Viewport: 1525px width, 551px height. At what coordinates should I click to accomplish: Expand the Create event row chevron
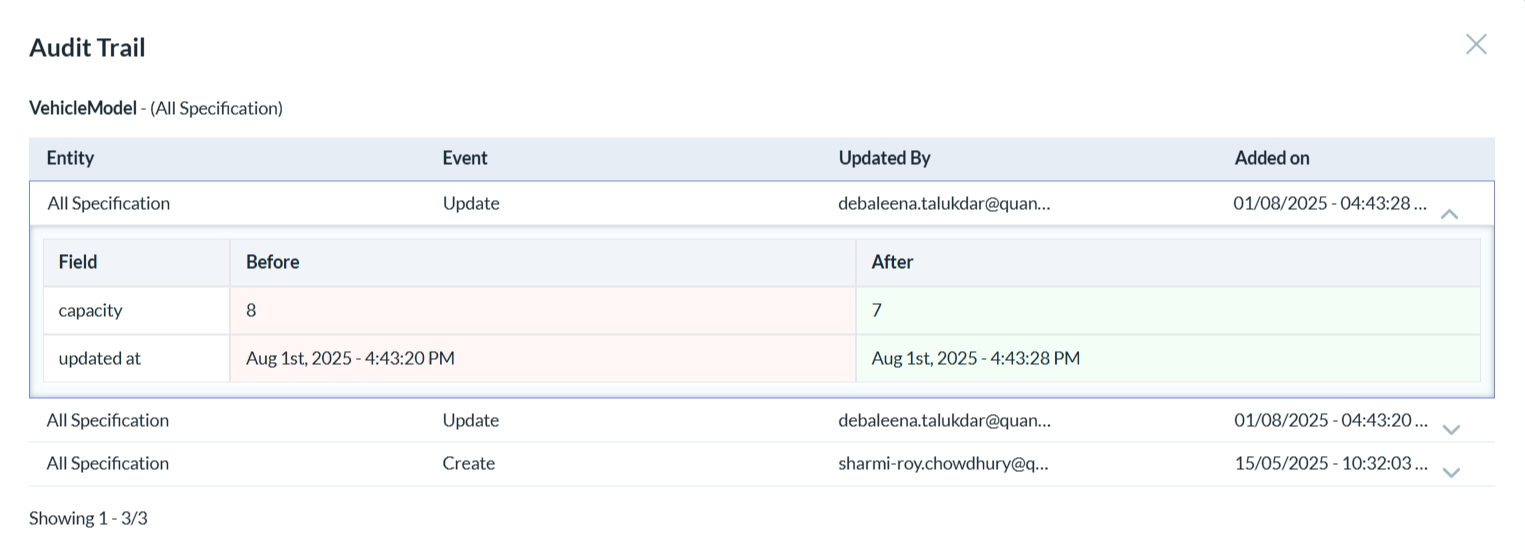coord(1451,472)
